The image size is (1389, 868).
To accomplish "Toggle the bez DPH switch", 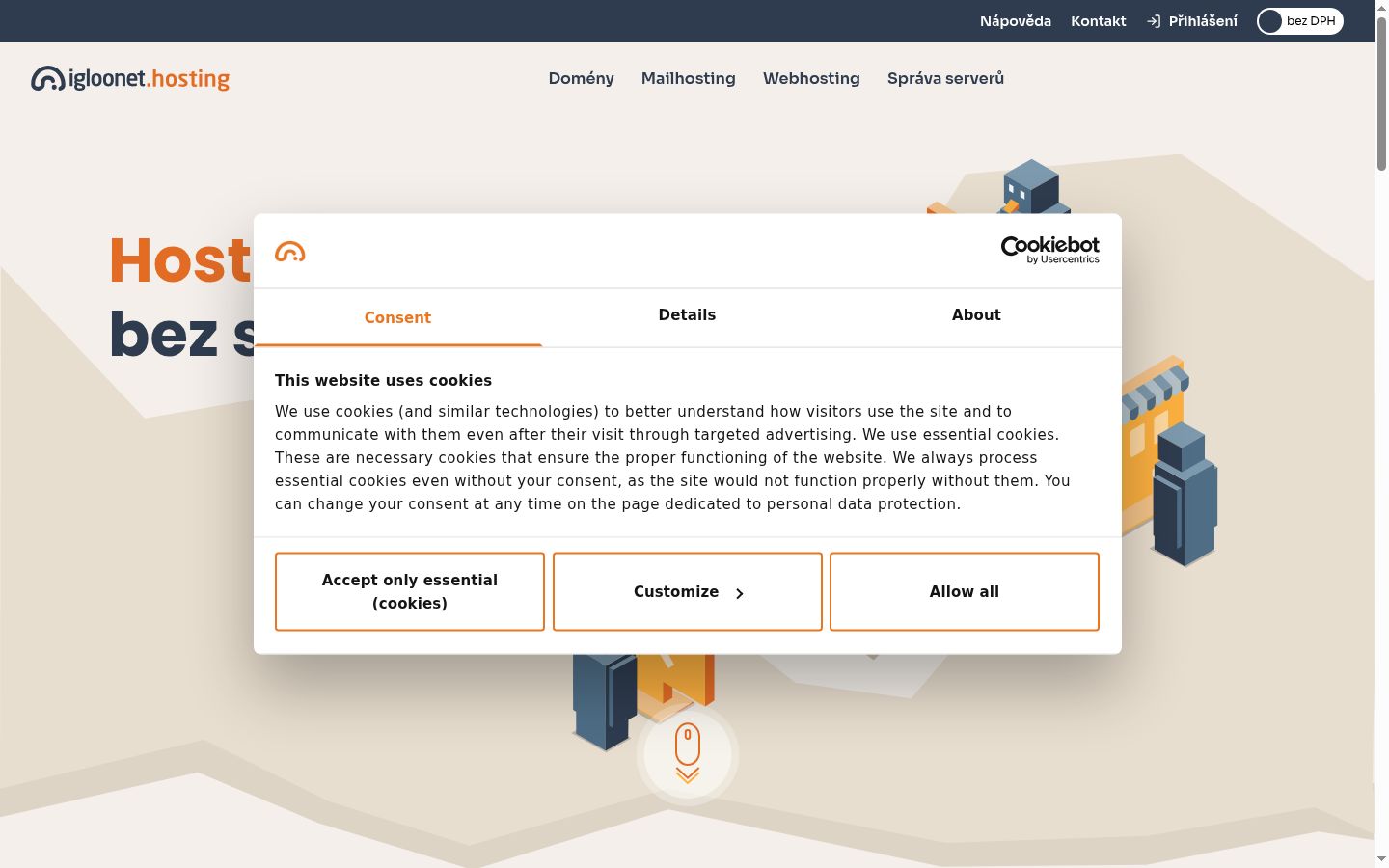I will coord(1300,21).
